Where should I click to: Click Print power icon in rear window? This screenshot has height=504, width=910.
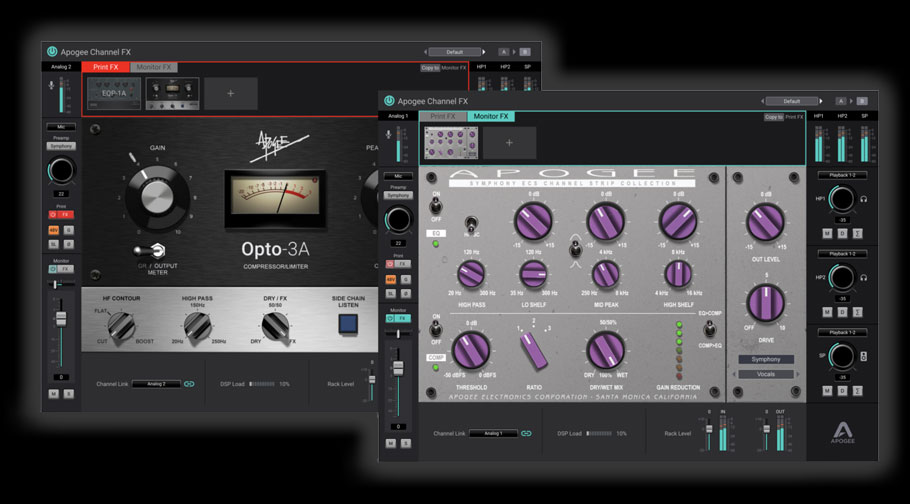click(x=53, y=214)
